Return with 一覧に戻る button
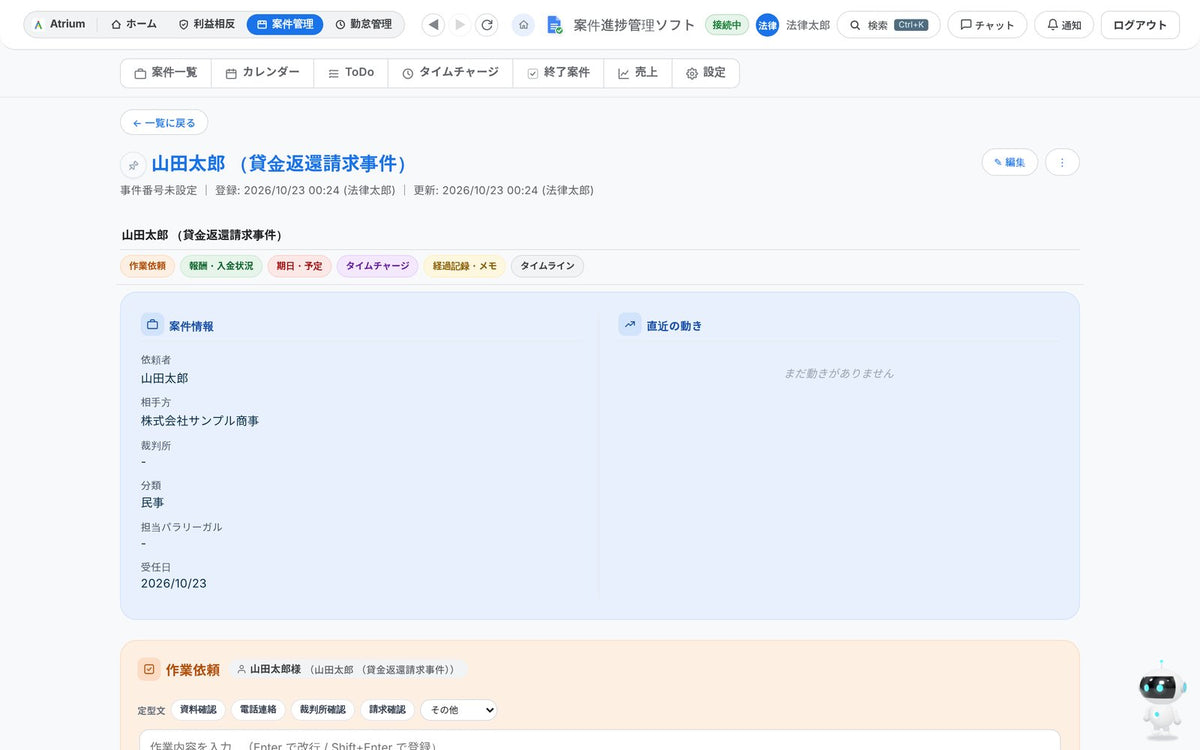Viewport: 1200px width, 750px height. pyautogui.click(x=164, y=123)
